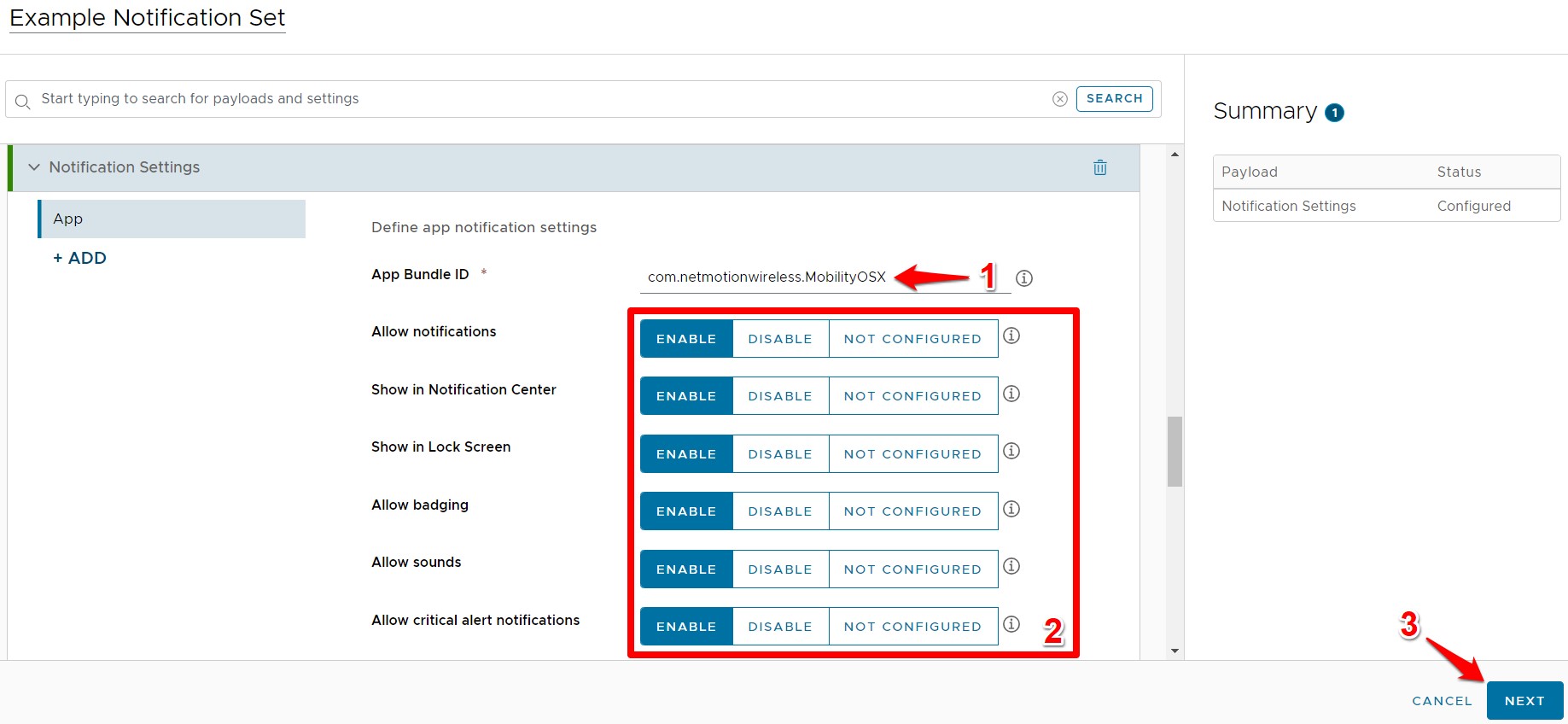The image size is (1568, 724).
Task: Enable Show in Lock Screen
Action: [x=686, y=453]
